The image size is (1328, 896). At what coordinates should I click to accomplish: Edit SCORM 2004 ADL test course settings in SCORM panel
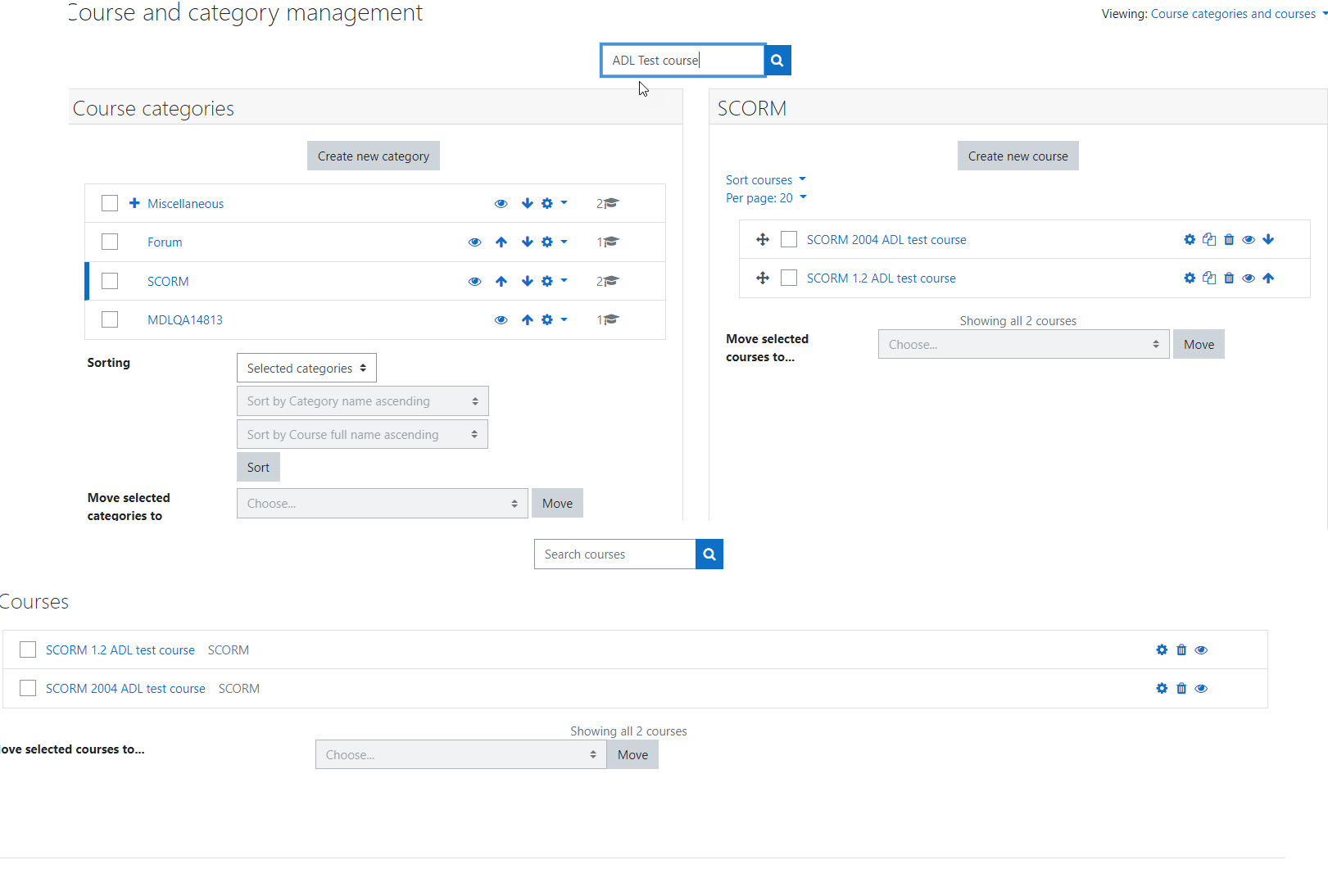click(x=1190, y=239)
